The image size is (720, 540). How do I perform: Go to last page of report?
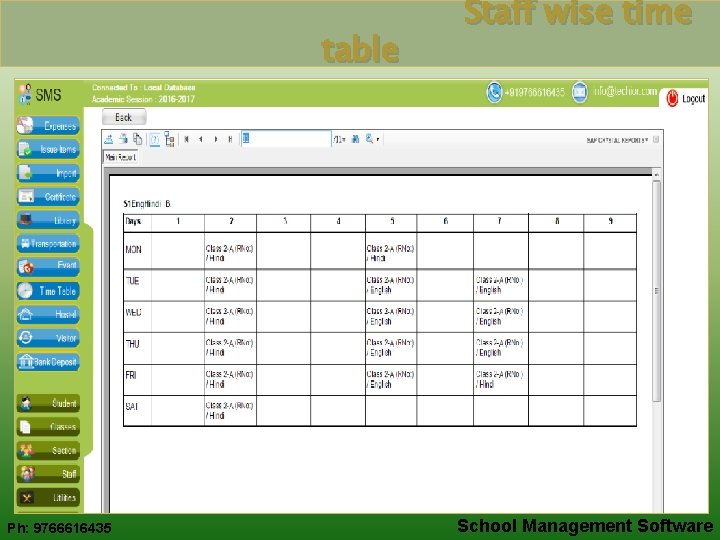coord(230,139)
